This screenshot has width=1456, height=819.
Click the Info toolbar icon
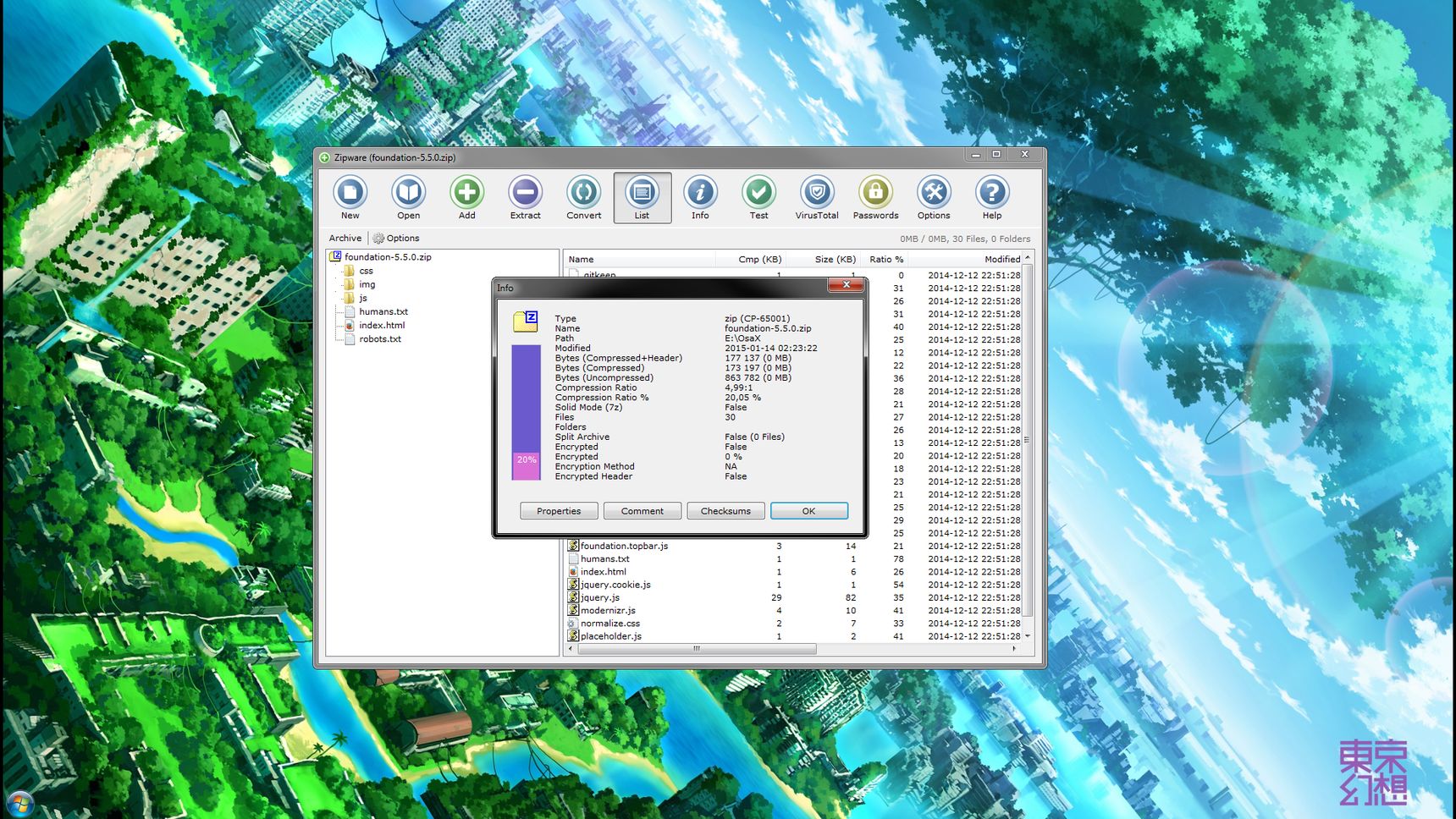700,193
